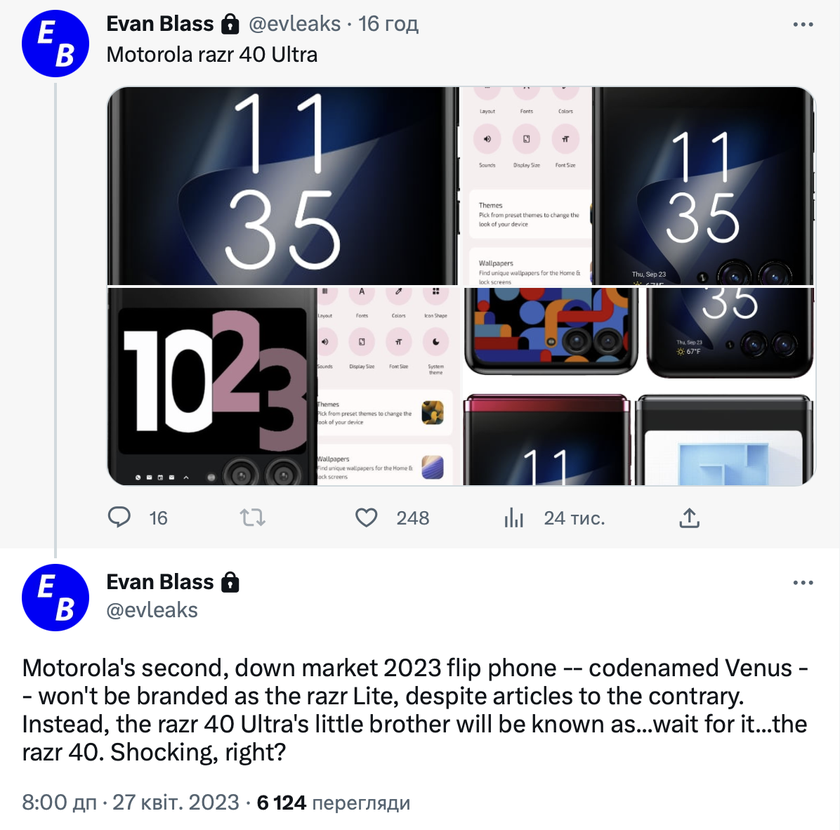Click Evan Blass name in second tweet

[160, 582]
